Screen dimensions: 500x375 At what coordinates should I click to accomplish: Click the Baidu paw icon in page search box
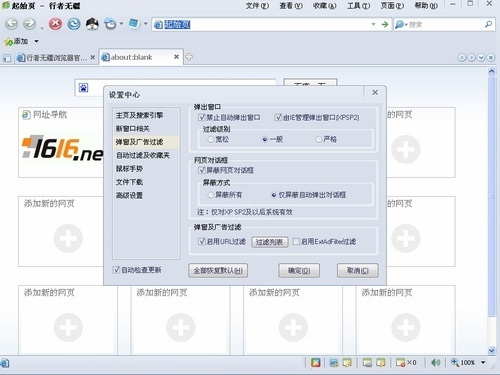pos(83,88)
